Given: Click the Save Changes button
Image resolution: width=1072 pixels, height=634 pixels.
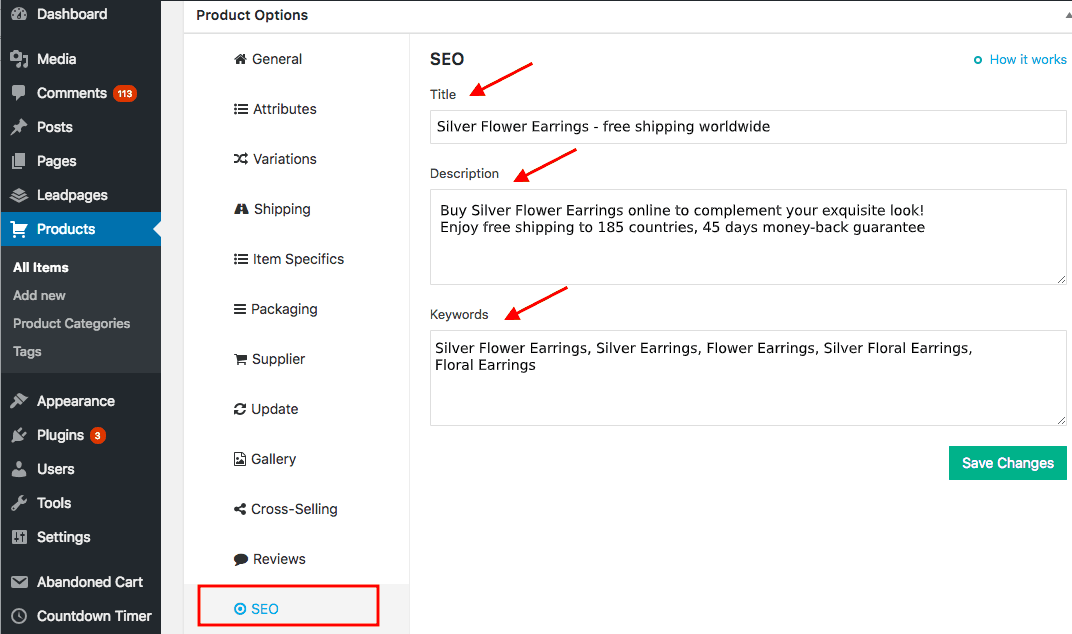Looking at the screenshot, I should tap(1007, 463).
